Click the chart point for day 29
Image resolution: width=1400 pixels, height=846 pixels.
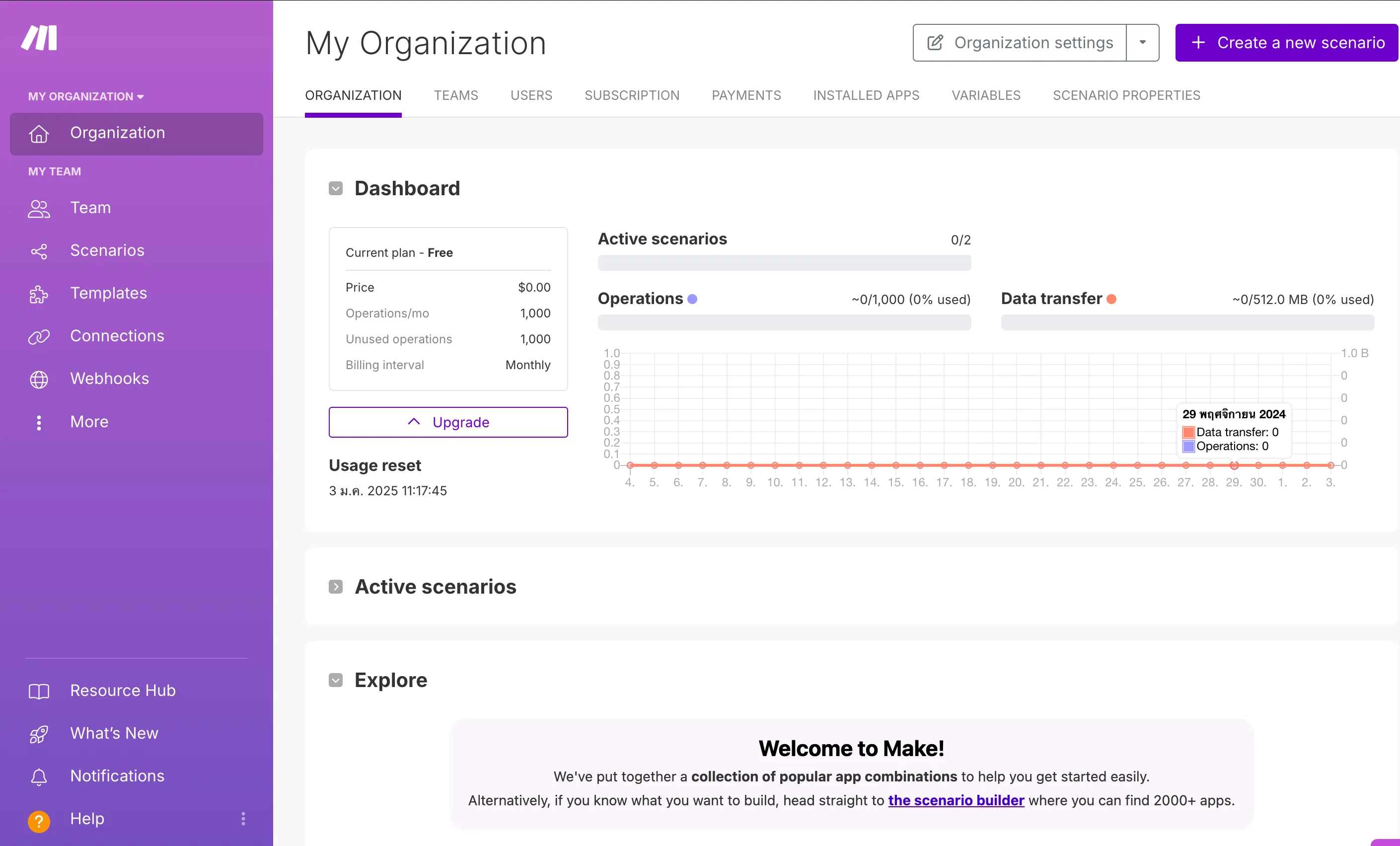tap(1234, 465)
